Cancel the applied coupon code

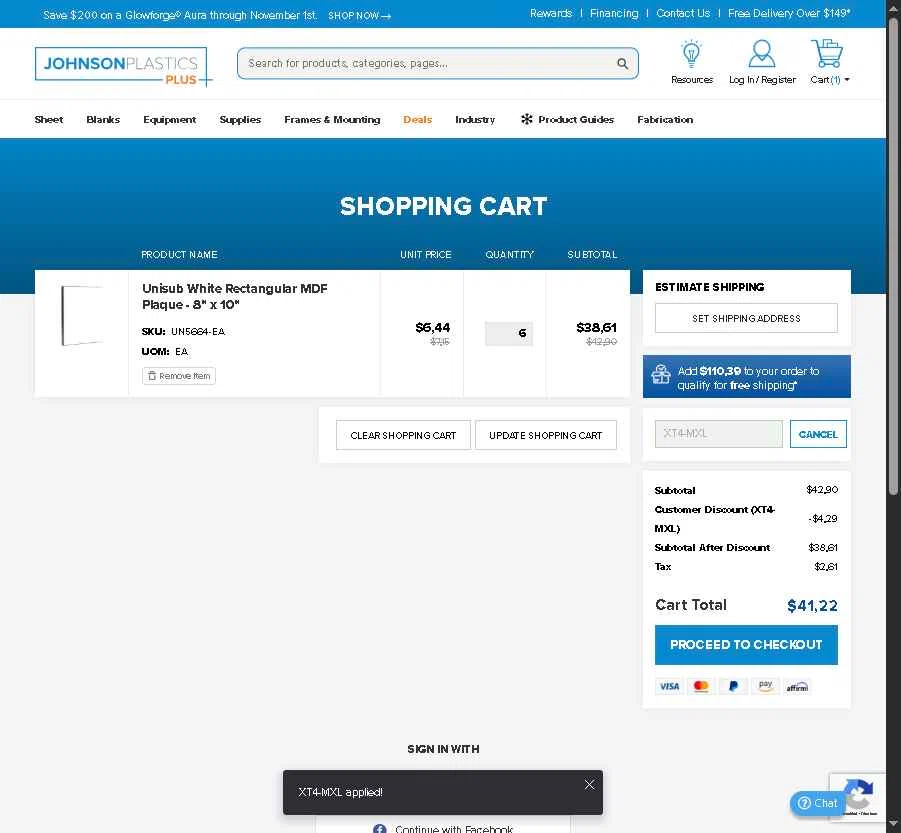point(818,434)
